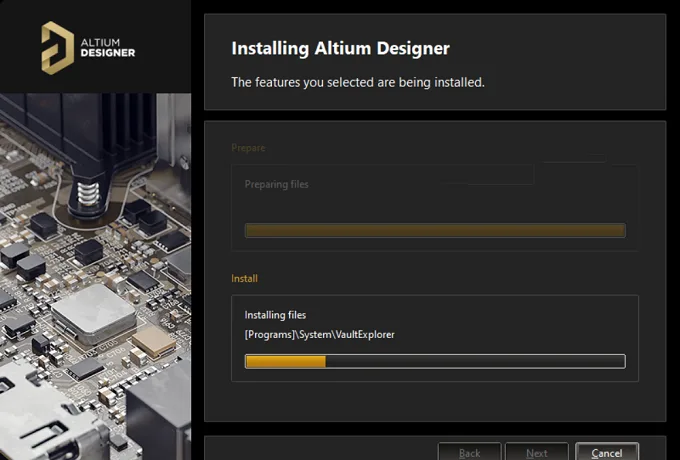Viewport: 680px width, 460px height.
Task: Click the disabled Back button
Action: [x=470, y=452]
